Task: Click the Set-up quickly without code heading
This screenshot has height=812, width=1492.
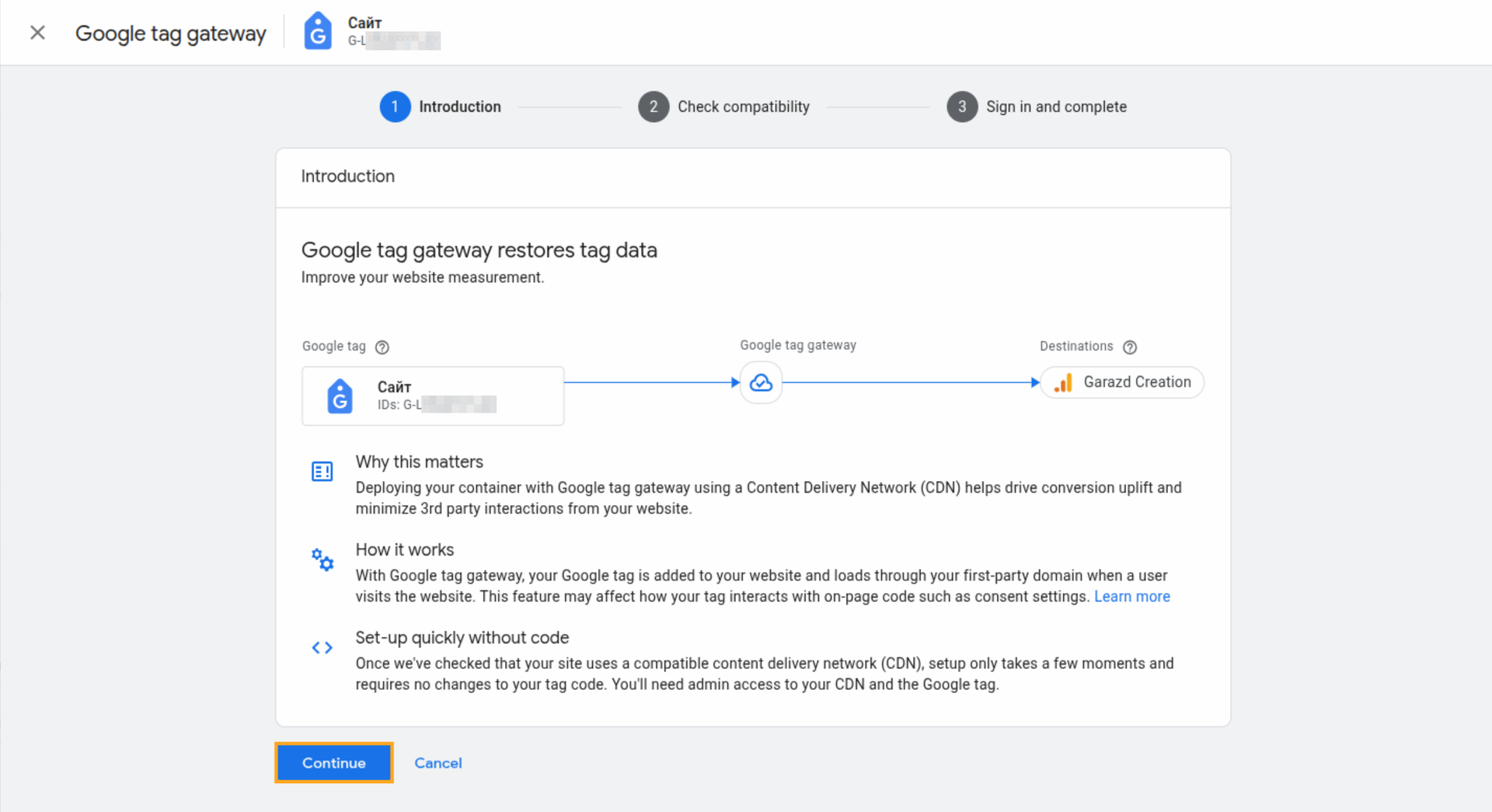Action: [x=462, y=638]
